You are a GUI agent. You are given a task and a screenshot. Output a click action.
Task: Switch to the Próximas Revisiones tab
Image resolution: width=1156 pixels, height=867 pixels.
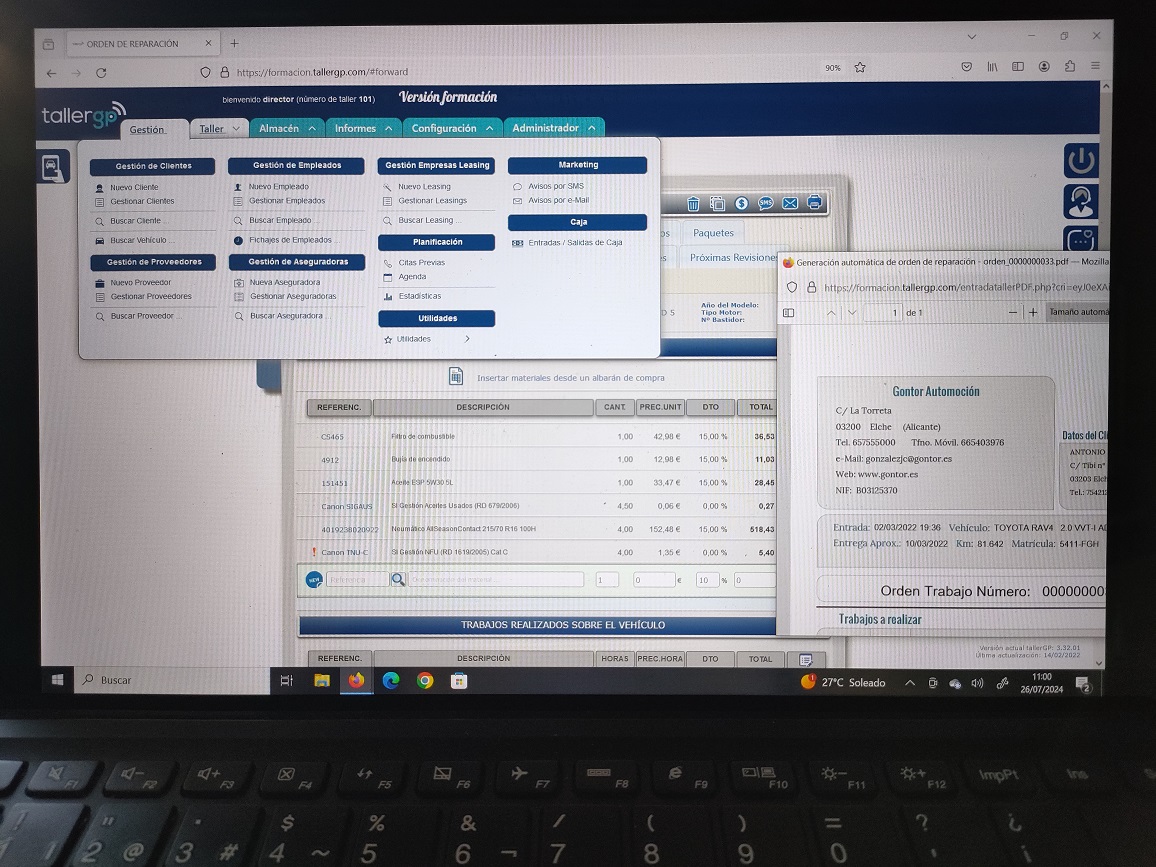[x=733, y=257]
